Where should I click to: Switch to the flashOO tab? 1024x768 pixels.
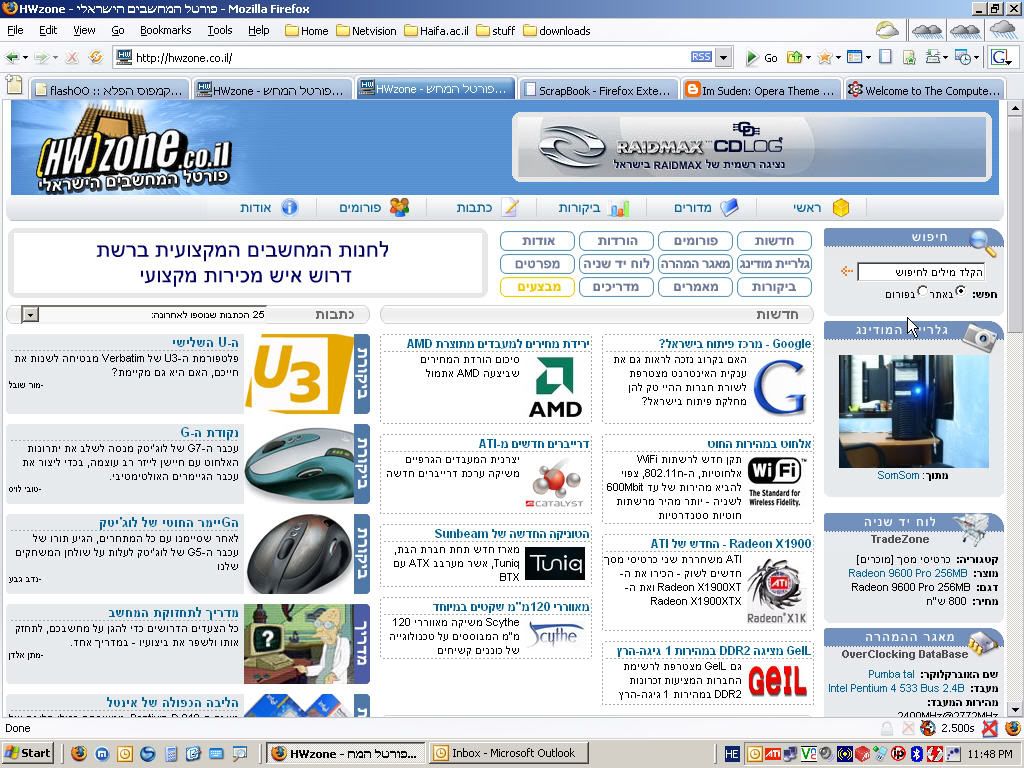[x=109, y=90]
